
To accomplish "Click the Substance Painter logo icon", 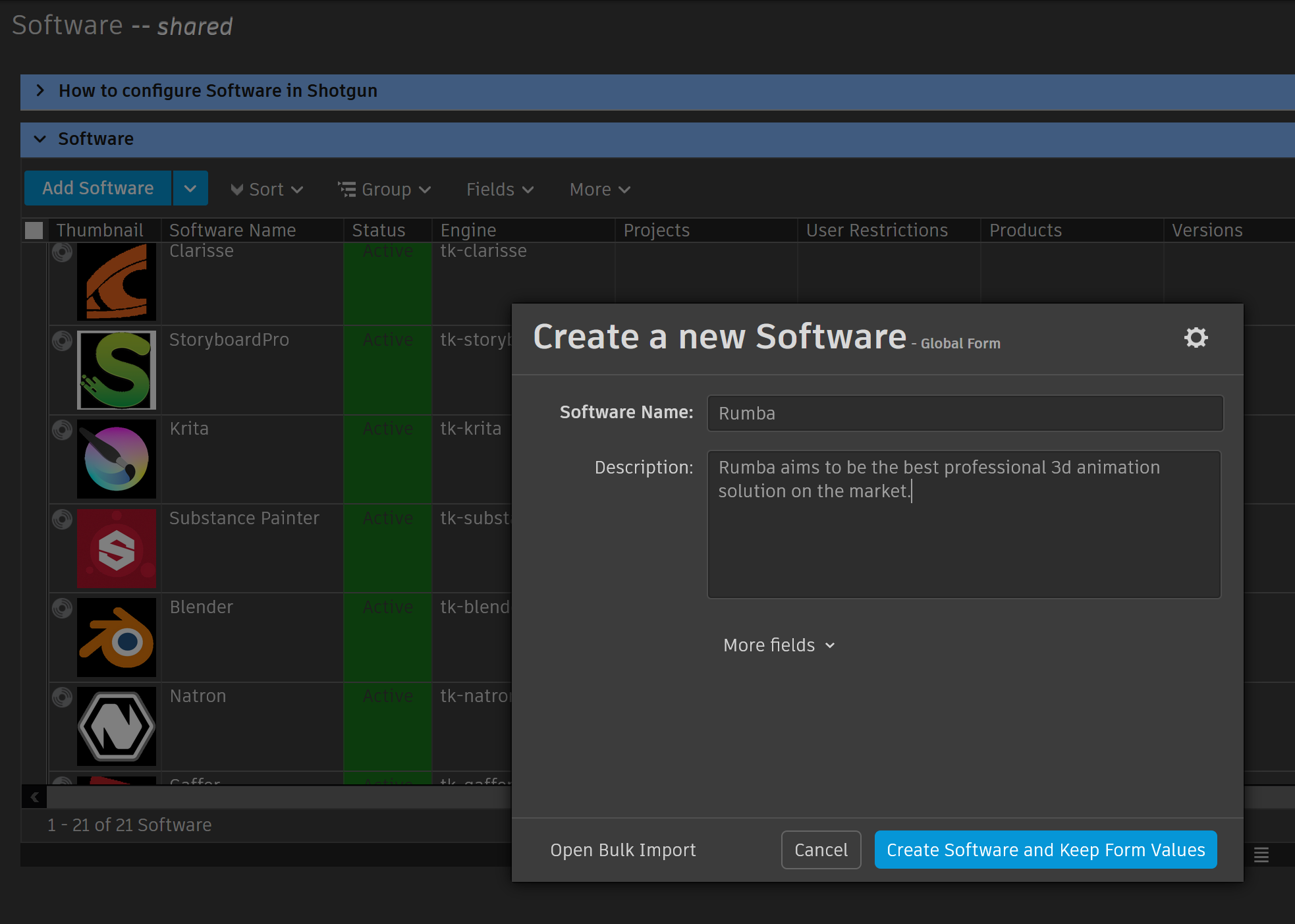I will coord(117,548).
